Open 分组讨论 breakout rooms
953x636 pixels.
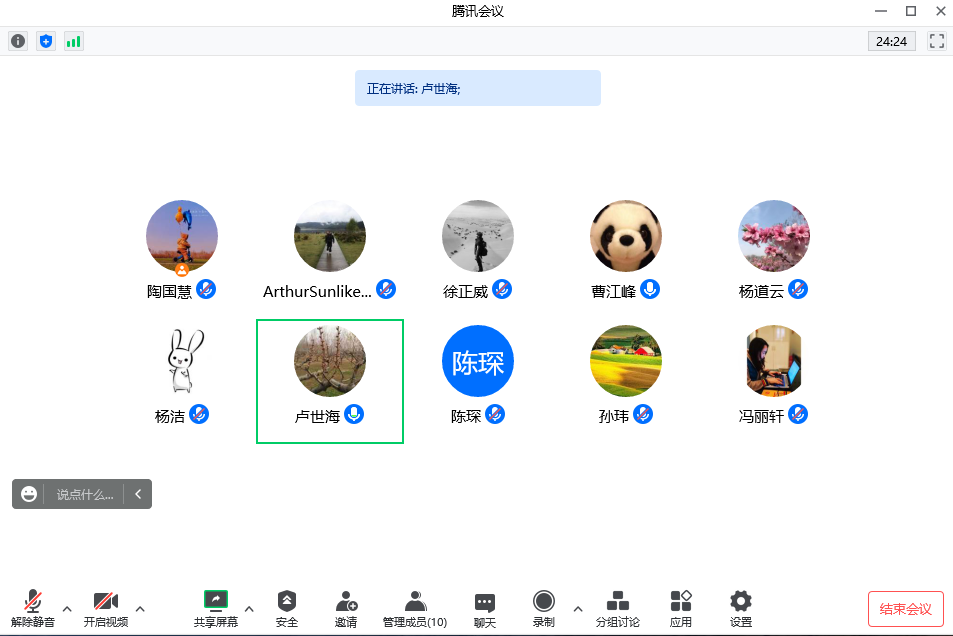click(x=618, y=609)
